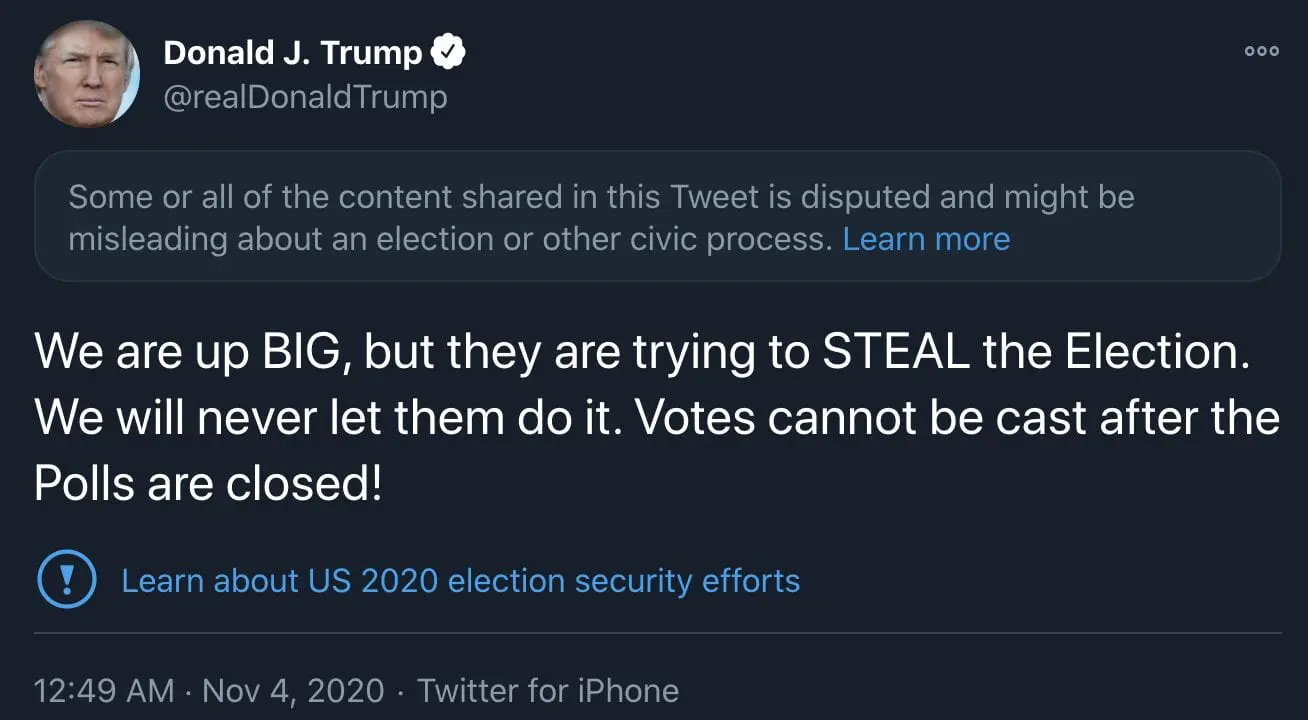Viewport: 1308px width, 720px height.
Task: Open the Twitter for iPhone source label
Action: 547,691
